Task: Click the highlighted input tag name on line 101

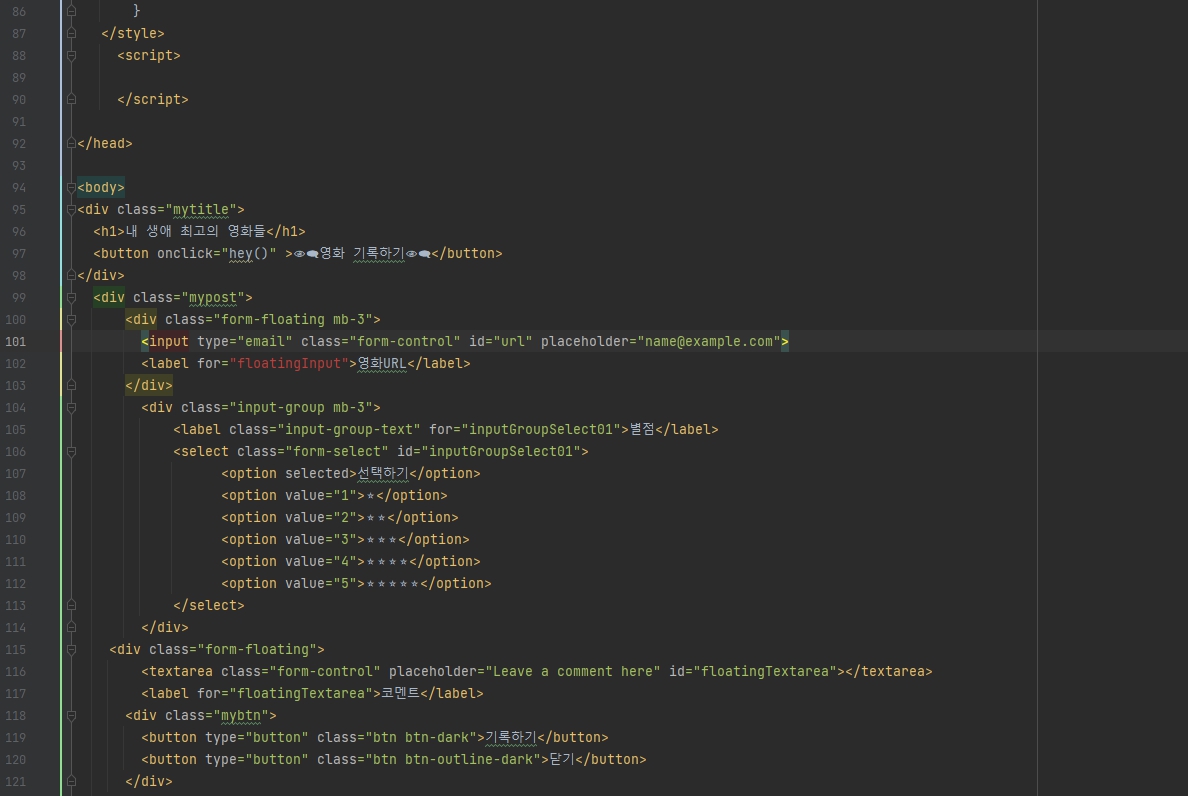Action: pos(168,342)
